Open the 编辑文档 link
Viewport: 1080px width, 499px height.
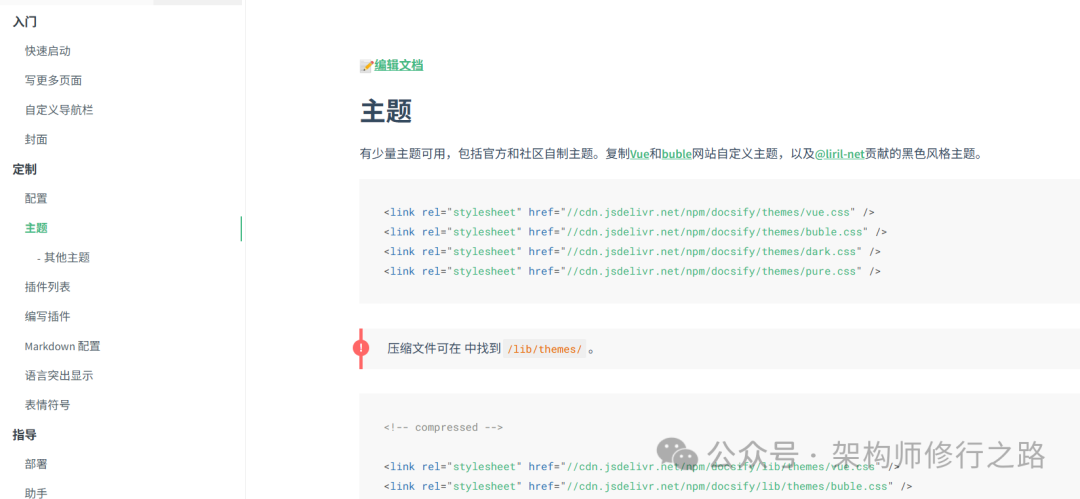click(399, 65)
